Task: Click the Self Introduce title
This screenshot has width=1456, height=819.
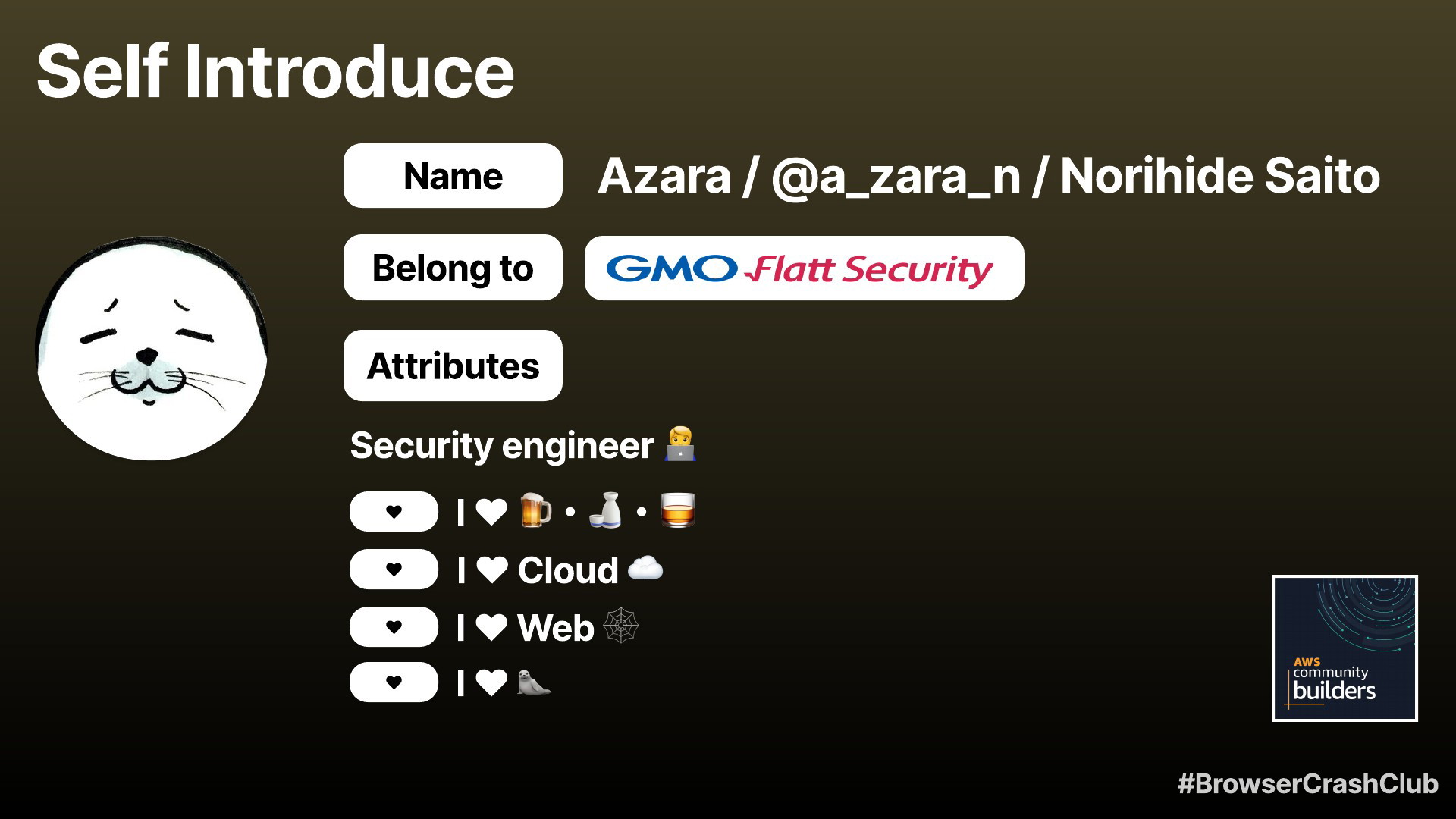Action: pos(275,71)
